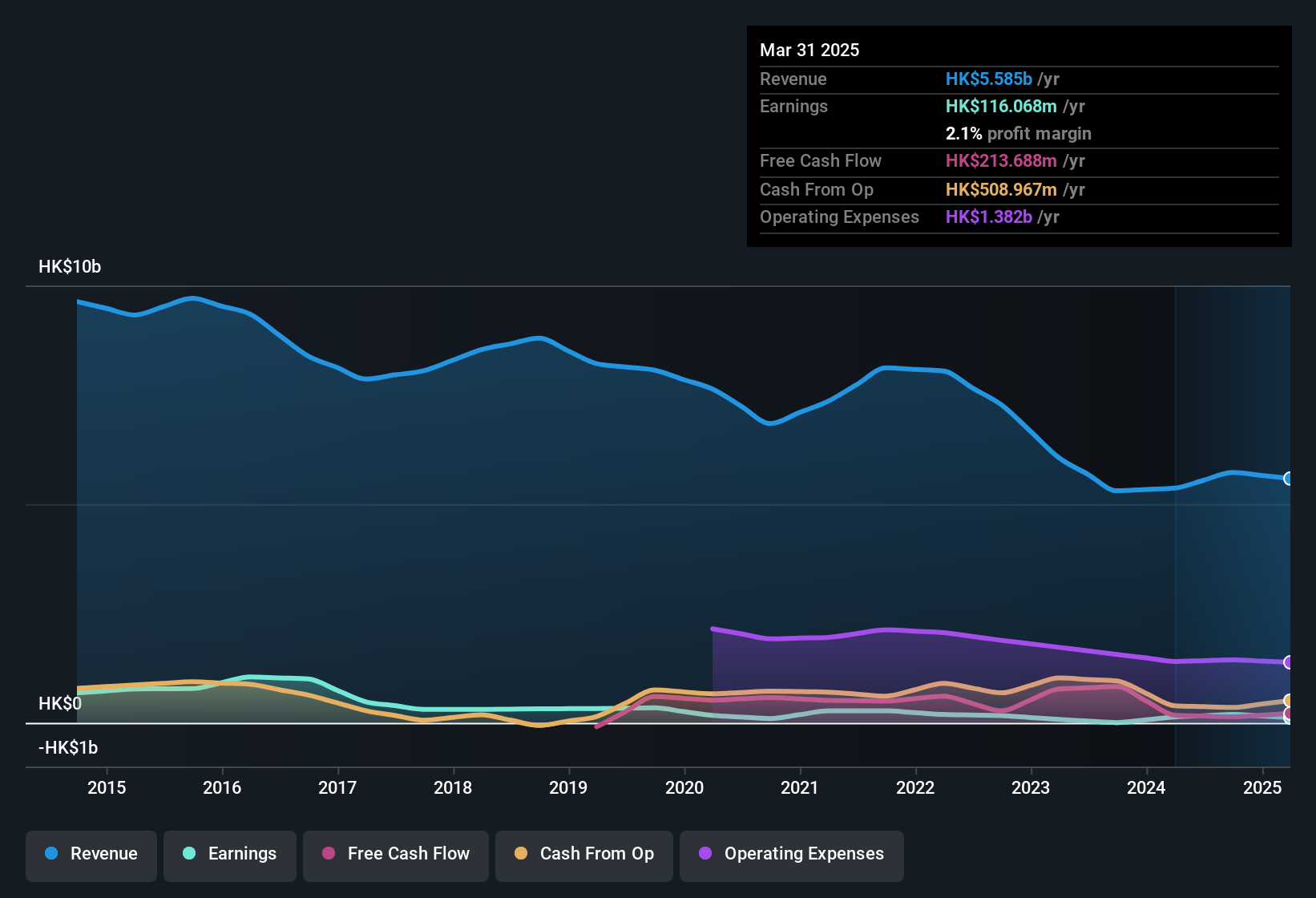The image size is (1316, 898).
Task: Click the Operating Expenses endpoint circle on the chart
Action: click(x=1289, y=662)
